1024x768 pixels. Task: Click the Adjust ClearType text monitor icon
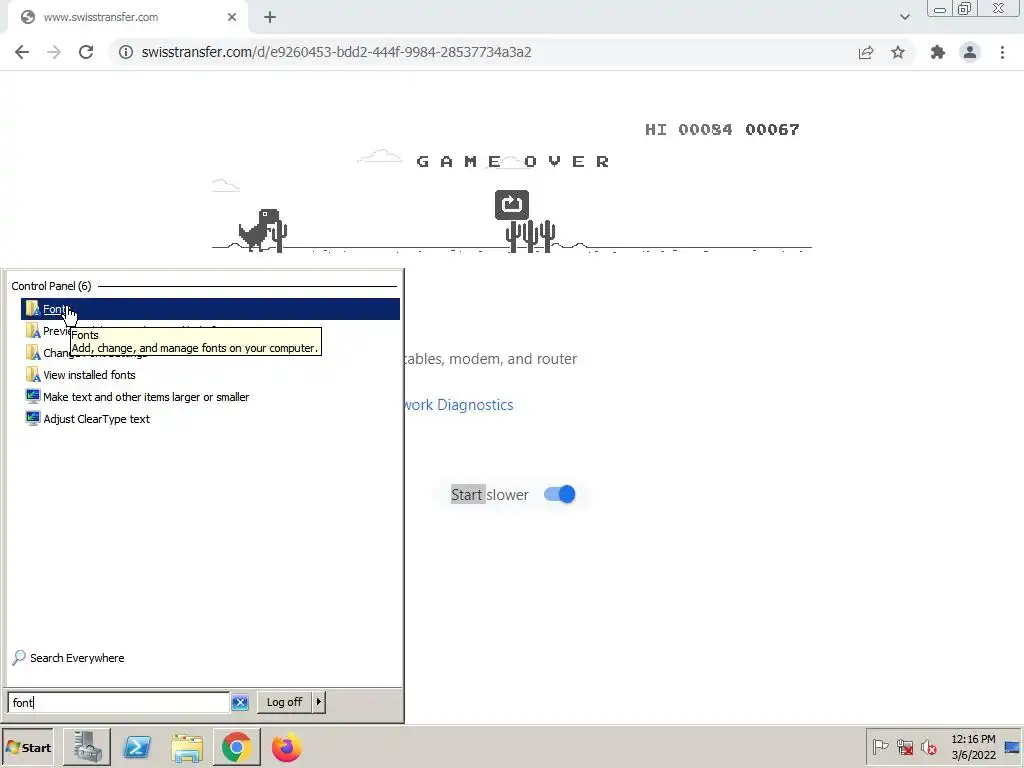[33, 418]
